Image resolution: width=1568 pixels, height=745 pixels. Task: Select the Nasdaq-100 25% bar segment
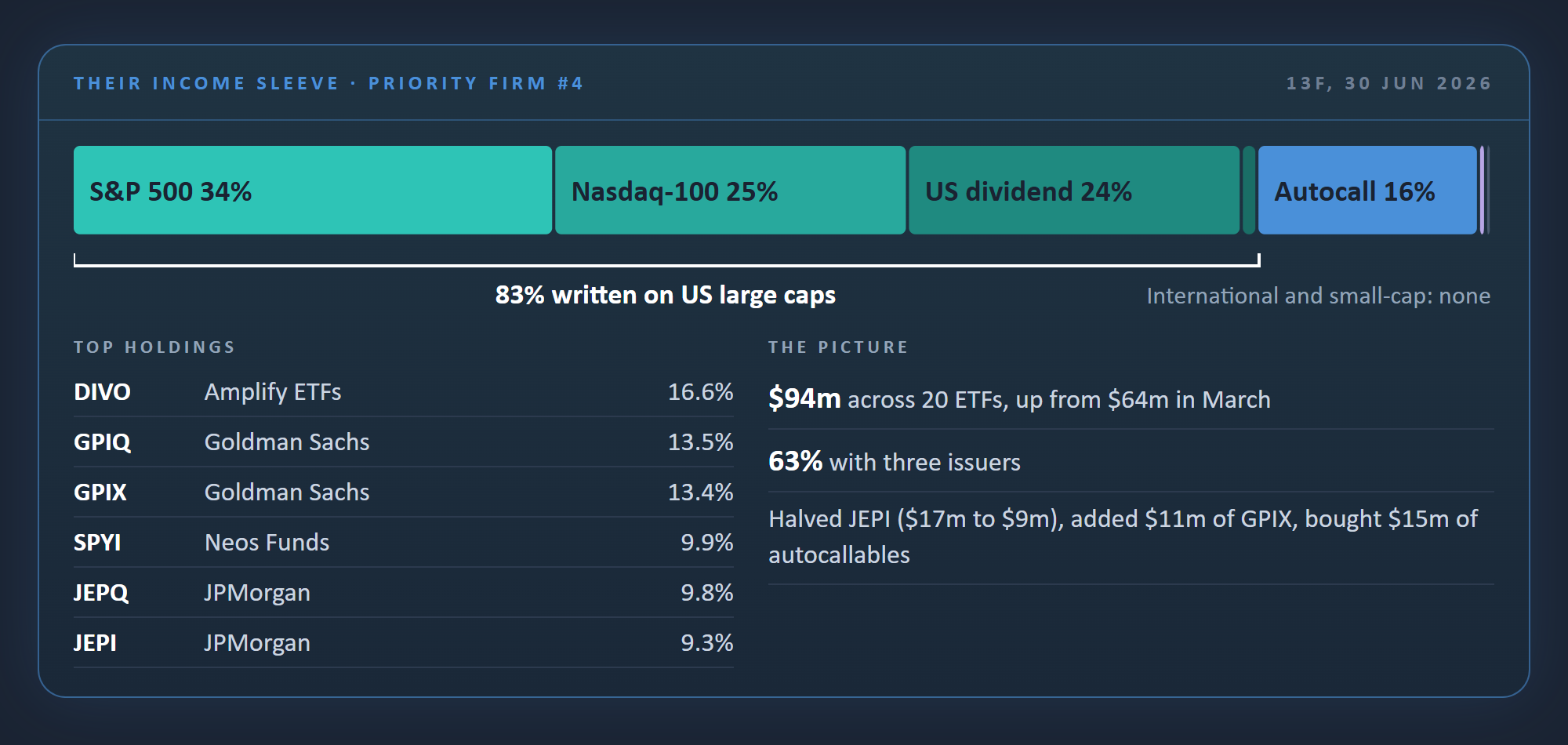coord(731,190)
